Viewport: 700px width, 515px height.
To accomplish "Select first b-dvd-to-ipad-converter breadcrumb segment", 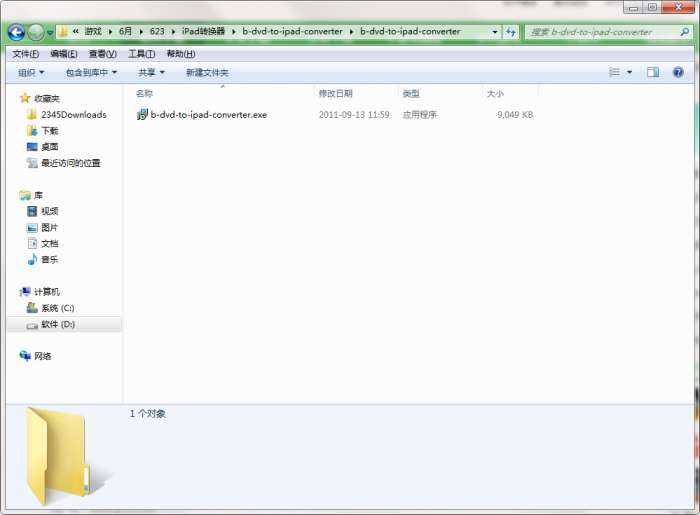I will tap(292, 31).
